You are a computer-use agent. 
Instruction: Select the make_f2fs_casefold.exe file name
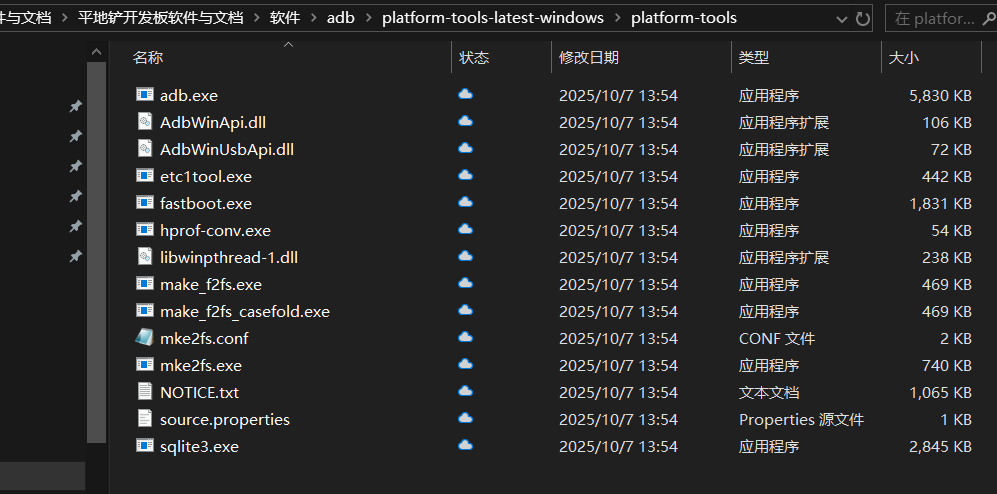[x=244, y=311]
